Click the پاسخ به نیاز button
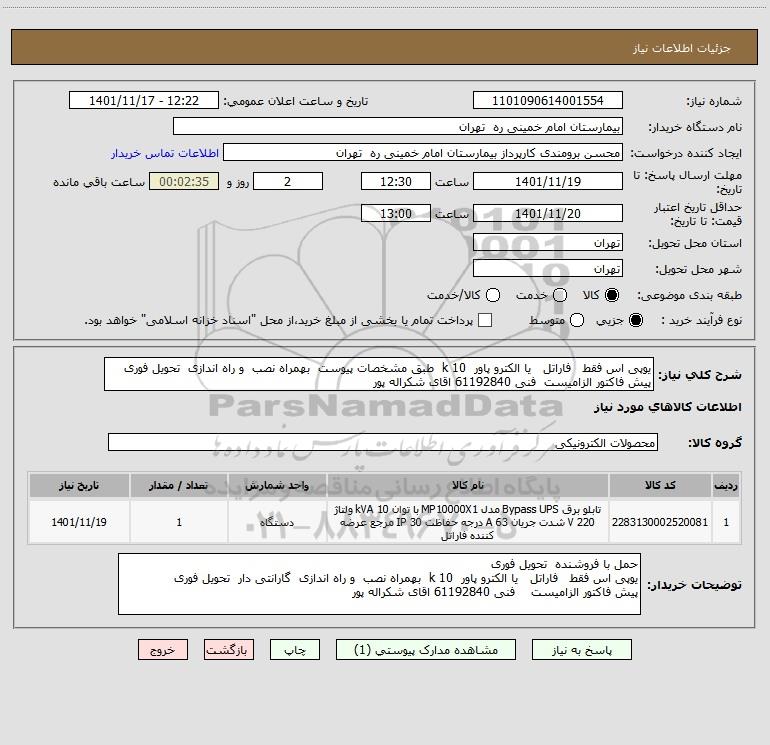This screenshot has width=770, height=745. coord(581,650)
